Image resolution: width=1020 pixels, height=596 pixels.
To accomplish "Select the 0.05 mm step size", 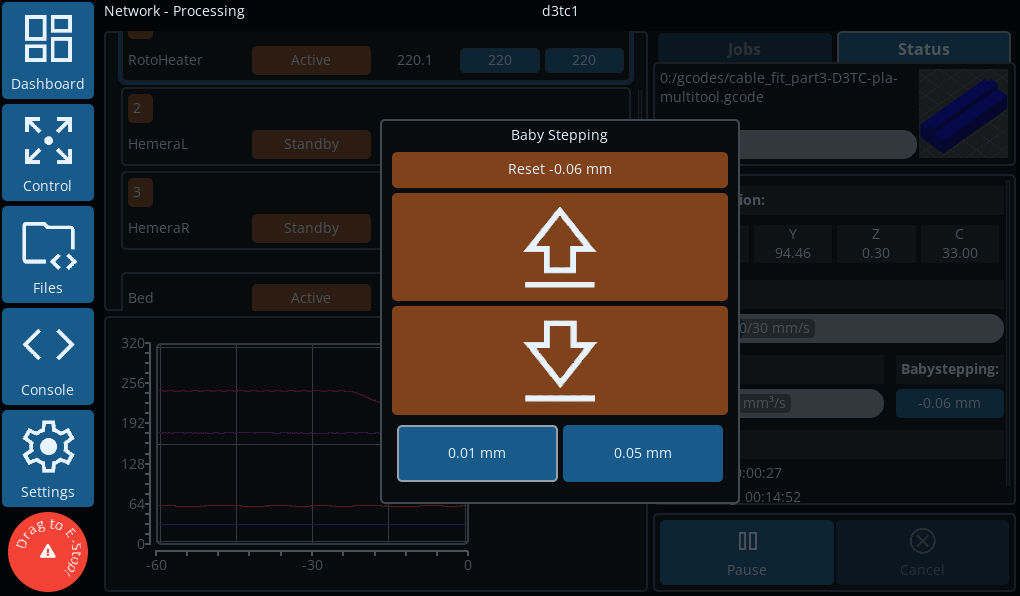I will tap(642, 453).
